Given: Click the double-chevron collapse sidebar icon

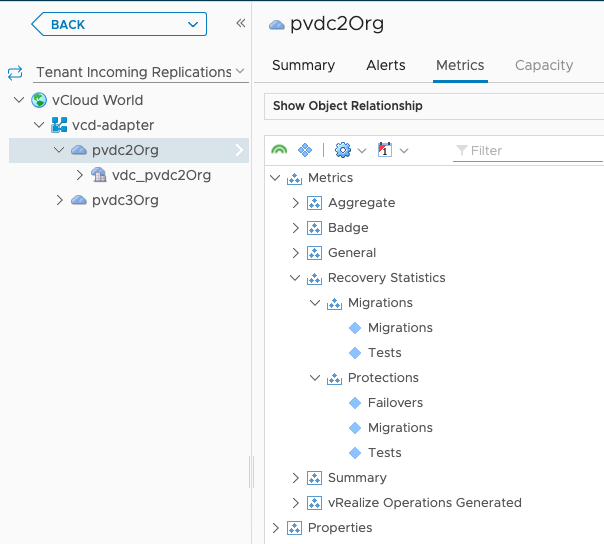Looking at the screenshot, I should point(240,23).
